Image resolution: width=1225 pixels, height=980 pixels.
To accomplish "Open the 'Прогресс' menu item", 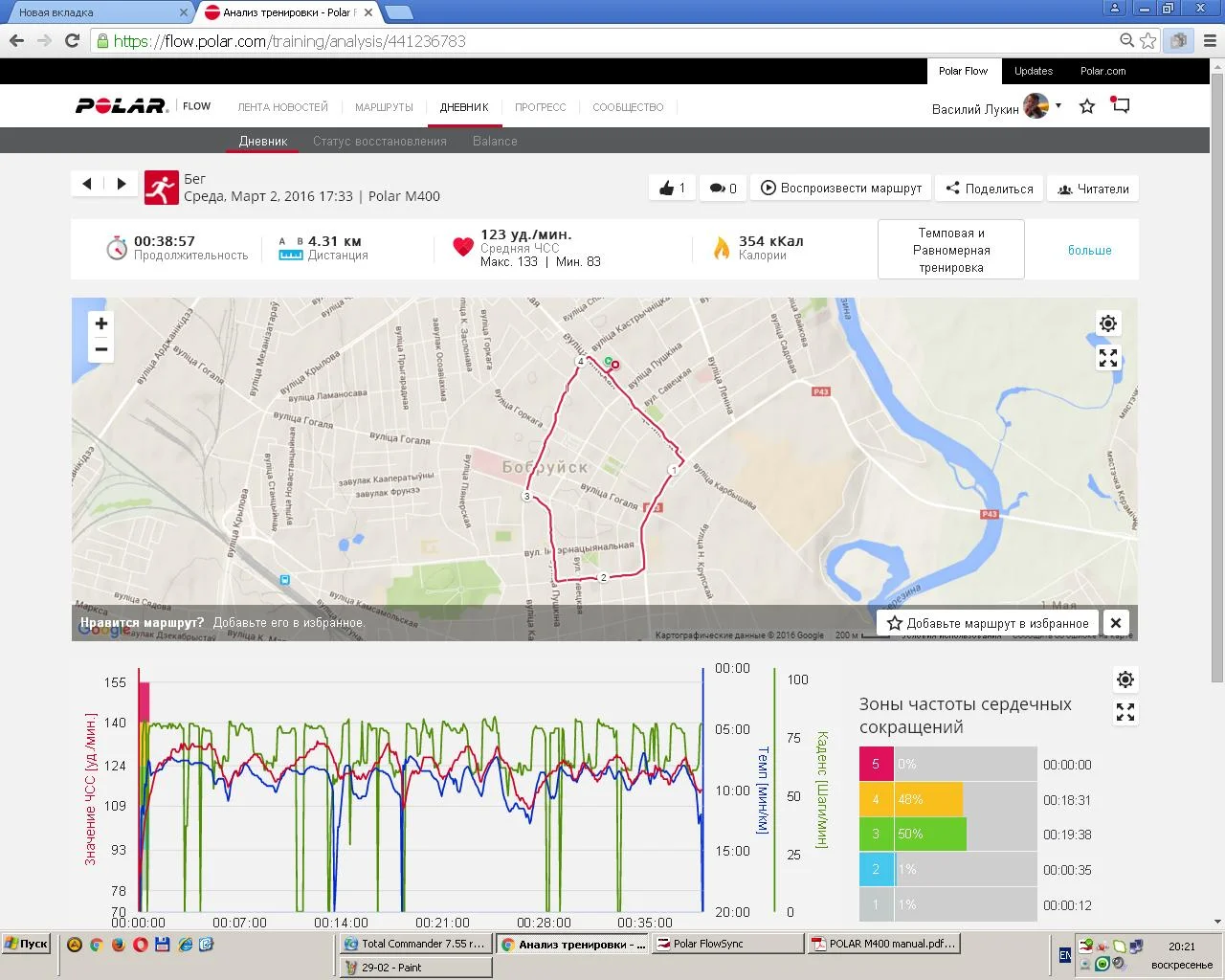I will (540, 107).
